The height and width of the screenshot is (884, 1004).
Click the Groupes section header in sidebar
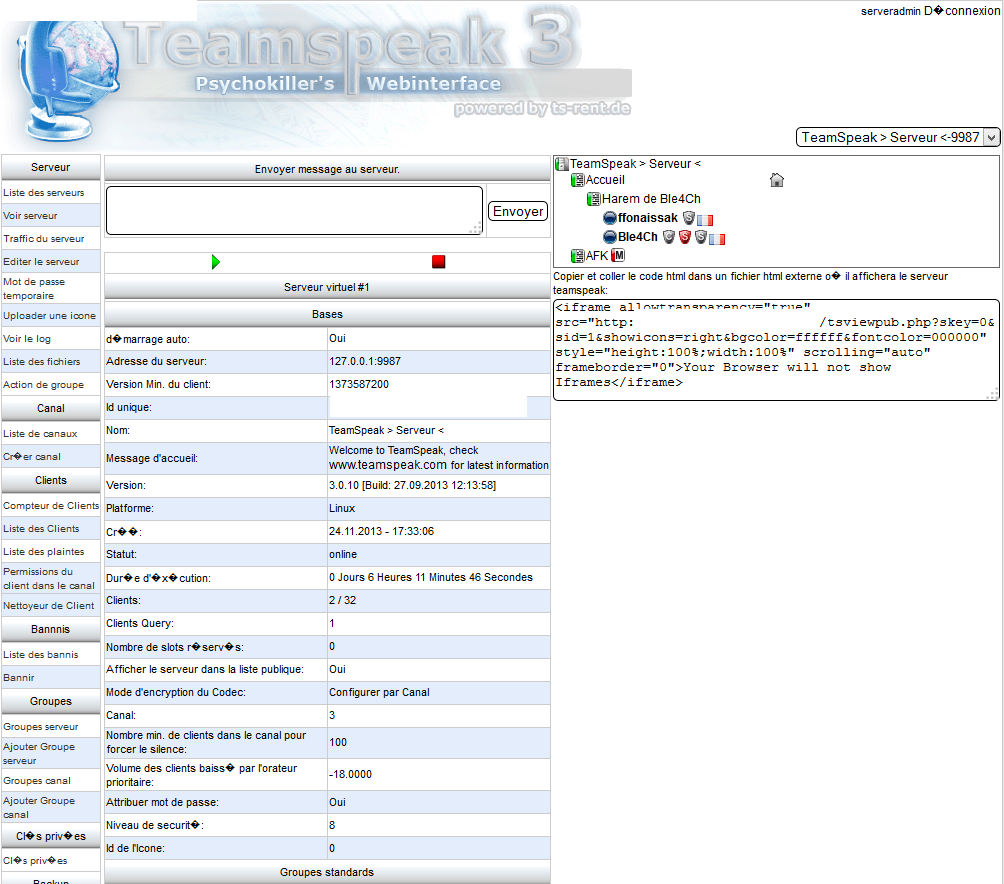(x=51, y=702)
